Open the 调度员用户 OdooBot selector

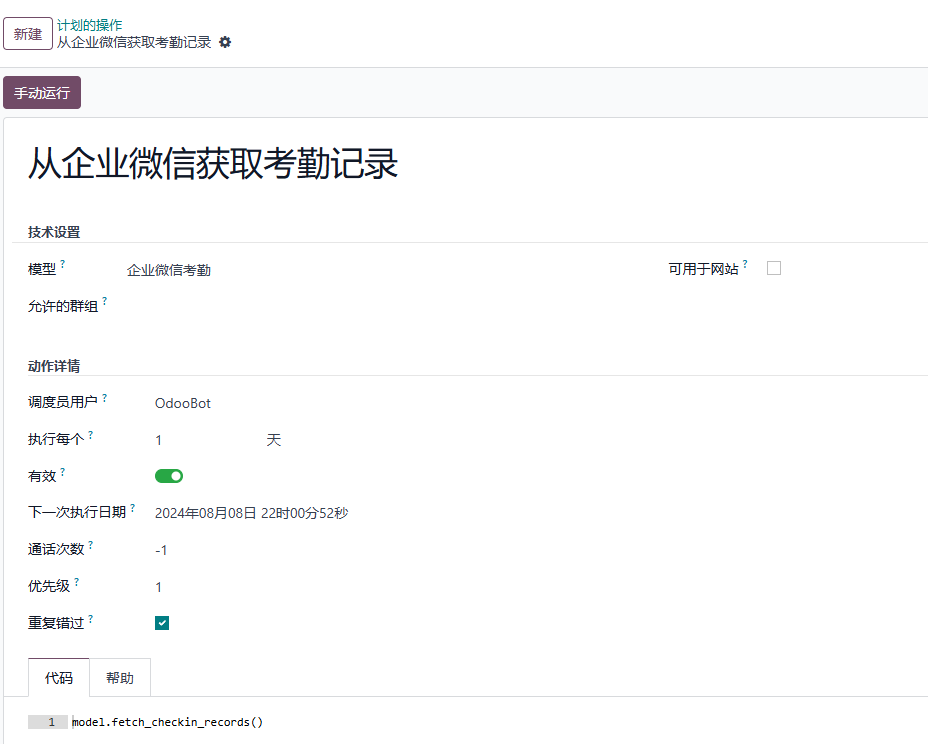[183, 403]
